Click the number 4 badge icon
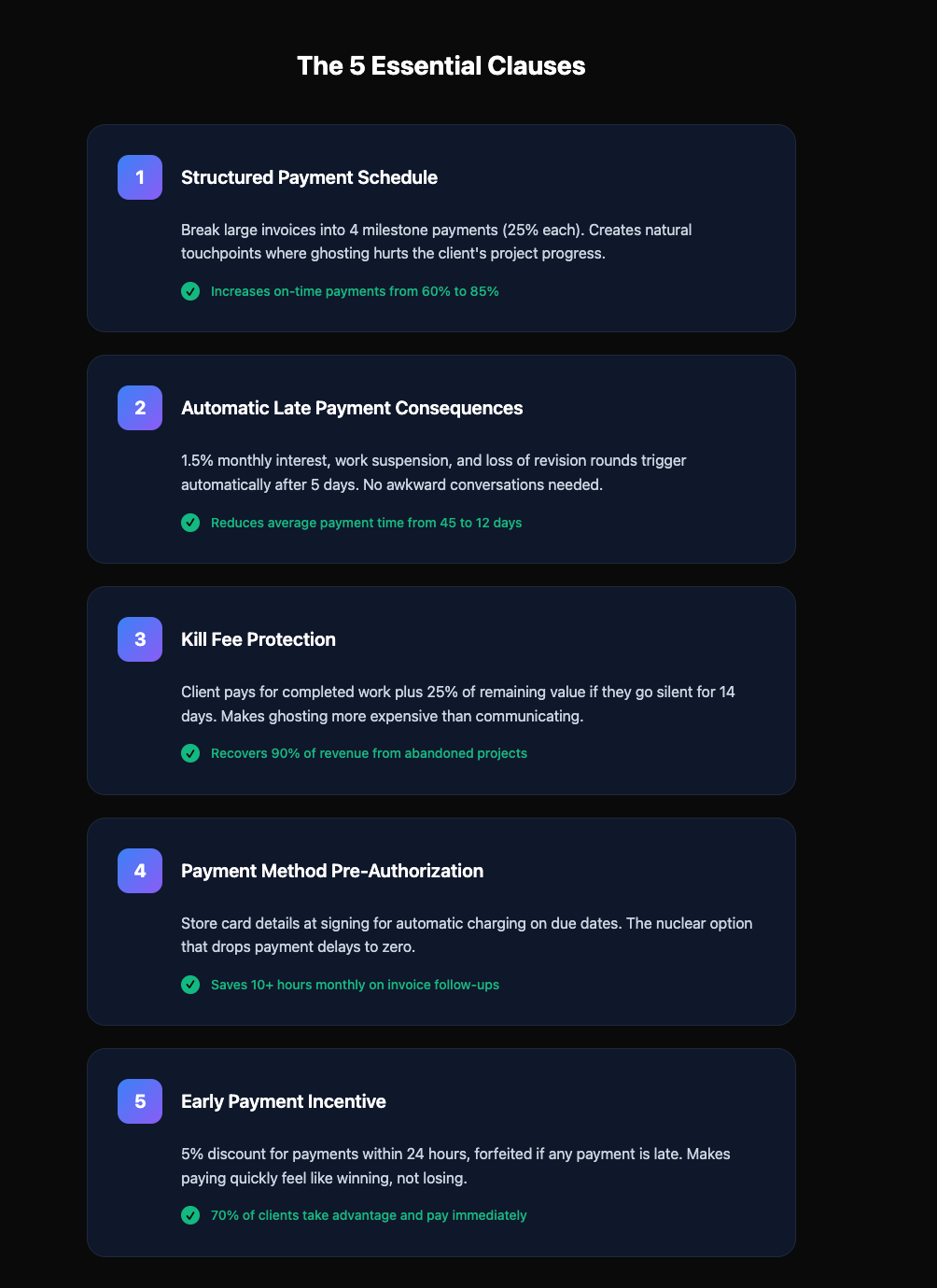937x1288 pixels. [x=140, y=871]
